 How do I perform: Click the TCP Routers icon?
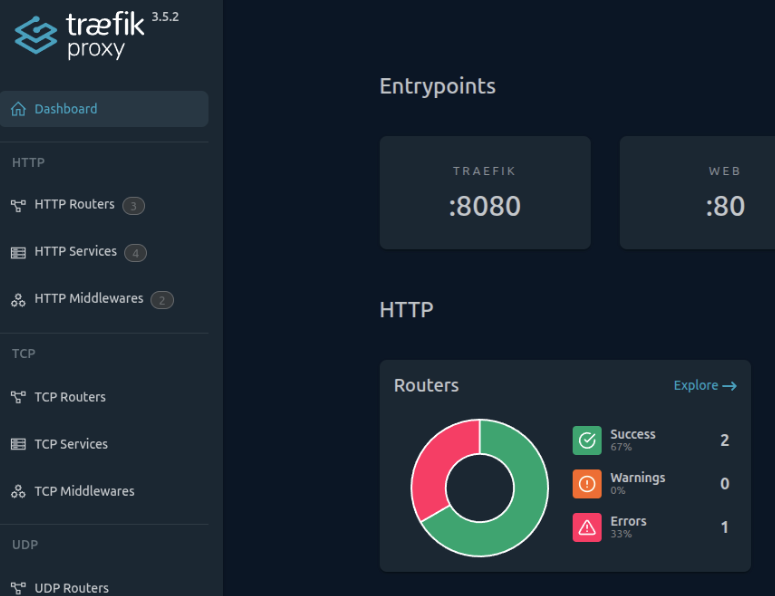coord(18,397)
